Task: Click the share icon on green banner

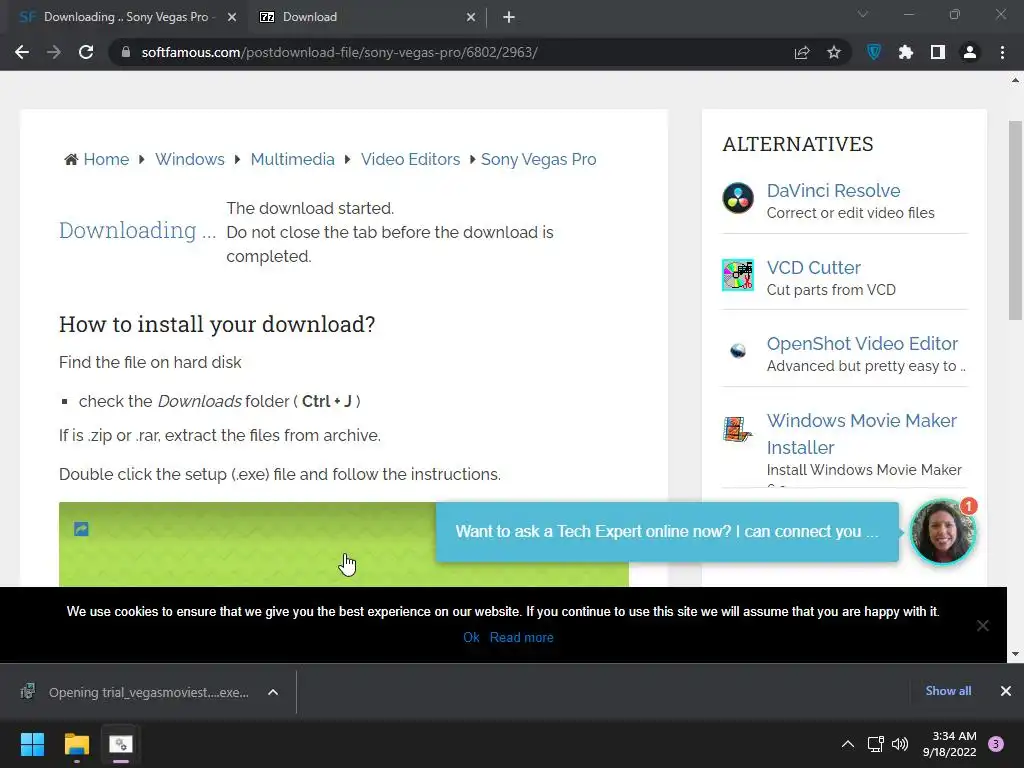Action: (81, 529)
